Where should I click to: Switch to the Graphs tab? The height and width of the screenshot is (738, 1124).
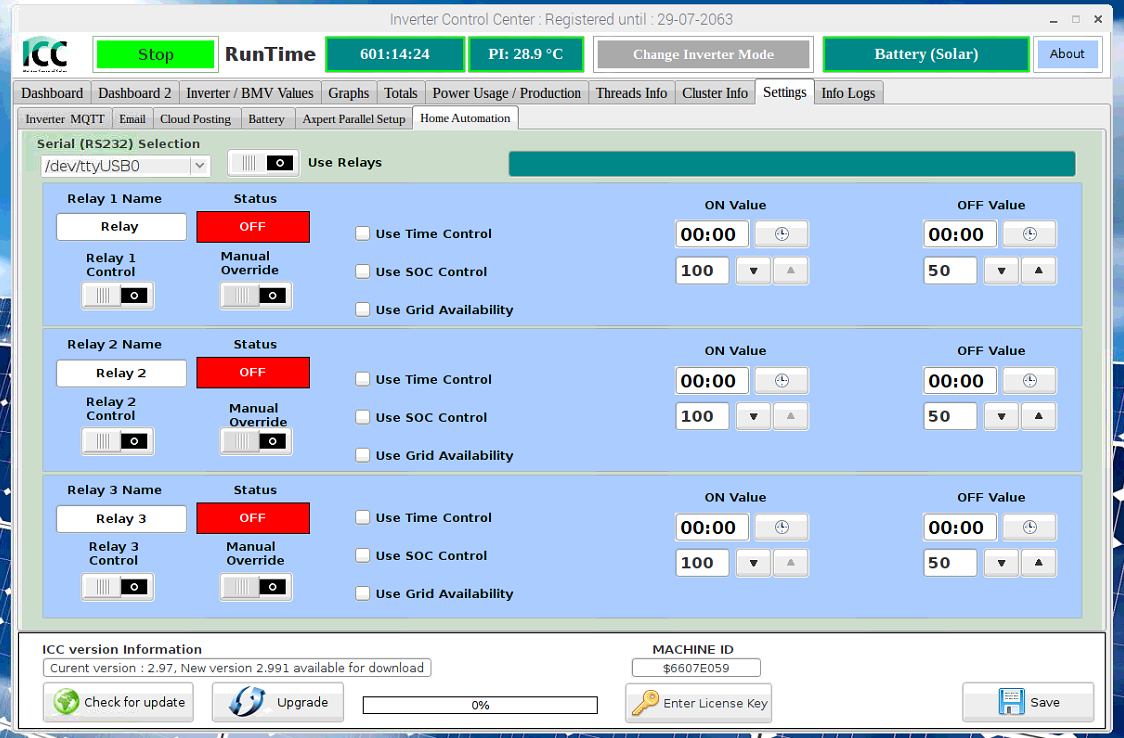pos(348,93)
